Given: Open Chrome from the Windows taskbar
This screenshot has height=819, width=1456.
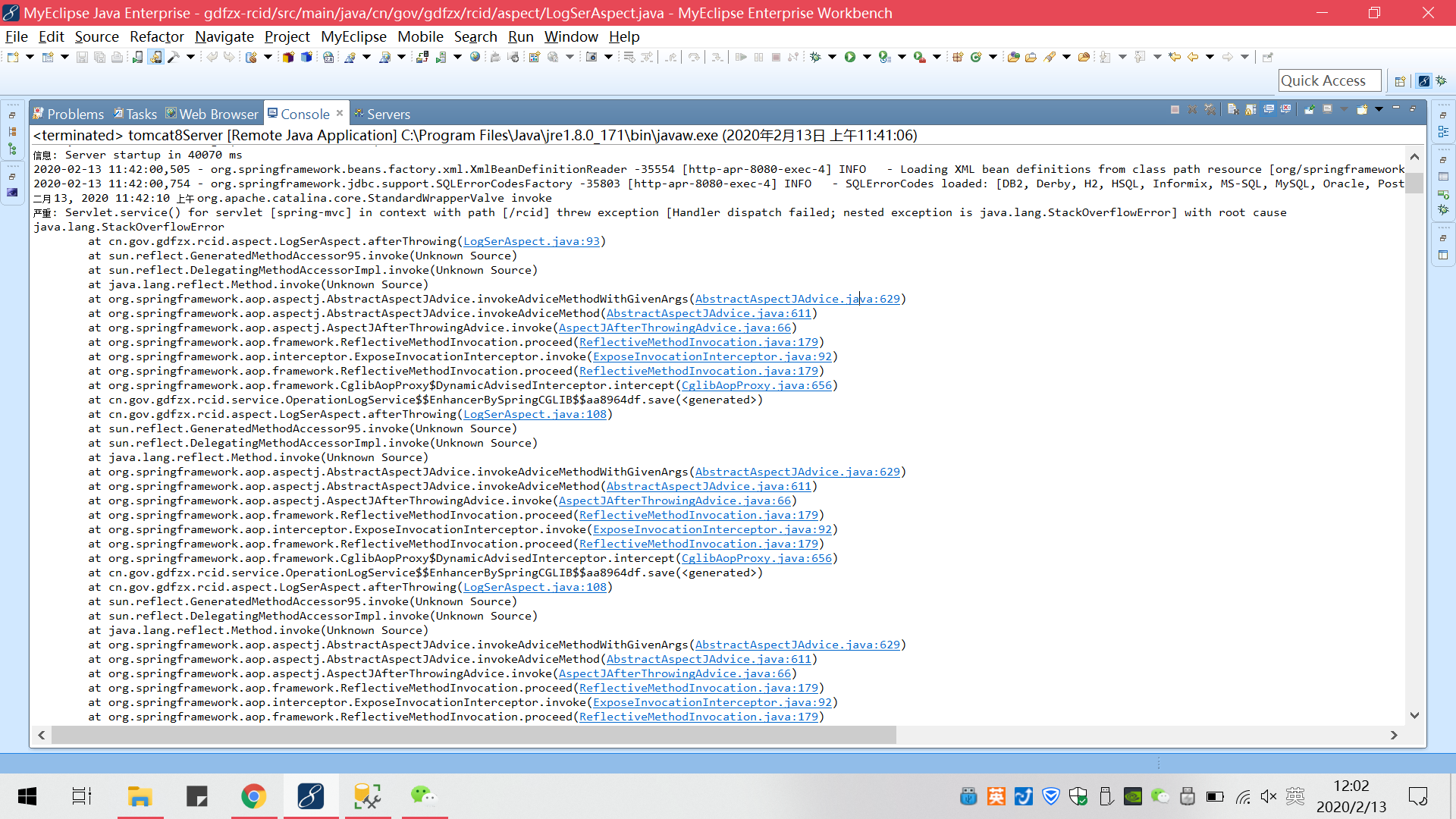Looking at the screenshot, I should [253, 796].
